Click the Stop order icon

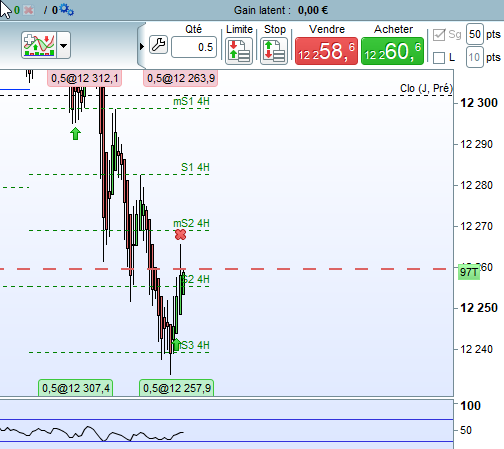274,51
